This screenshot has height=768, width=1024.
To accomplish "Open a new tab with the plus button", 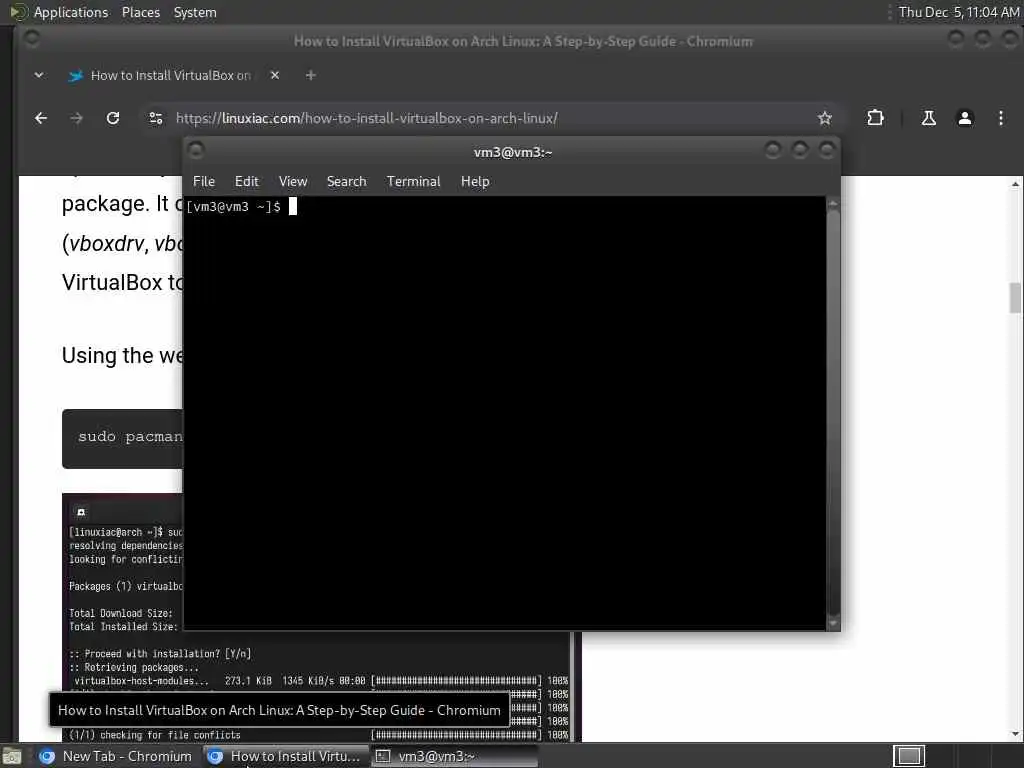I will tap(311, 75).
